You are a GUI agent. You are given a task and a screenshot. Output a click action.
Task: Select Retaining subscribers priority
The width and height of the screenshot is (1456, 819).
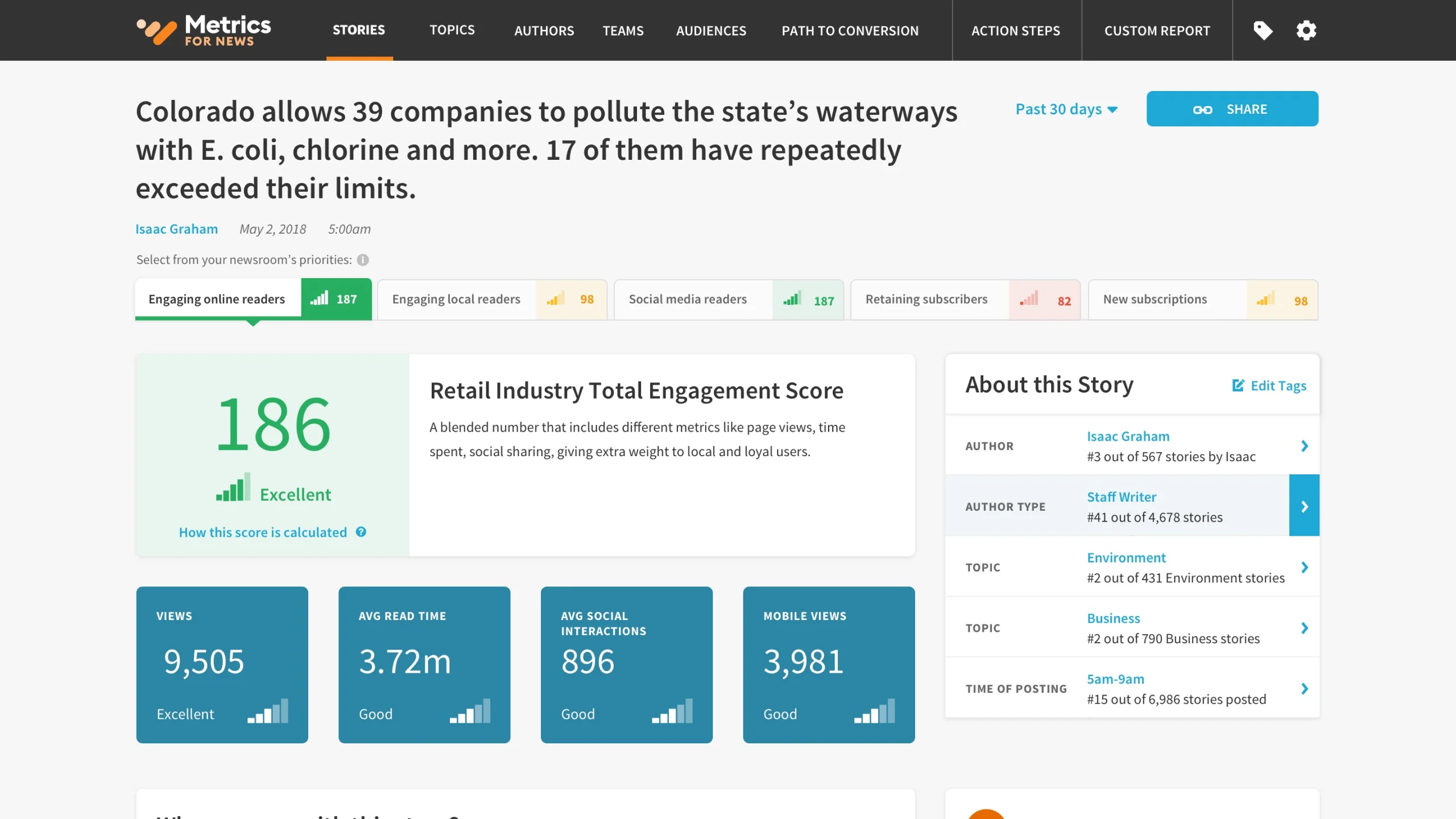click(x=966, y=299)
